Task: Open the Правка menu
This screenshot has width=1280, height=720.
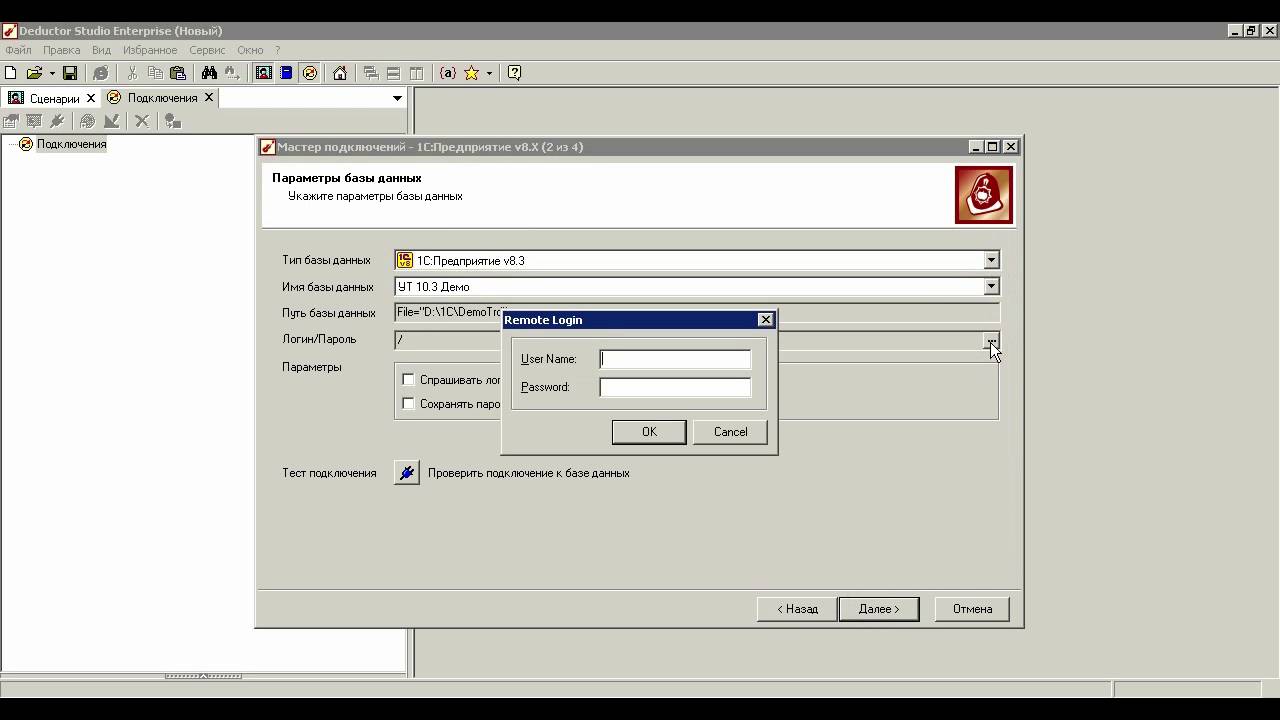Action: [x=62, y=50]
